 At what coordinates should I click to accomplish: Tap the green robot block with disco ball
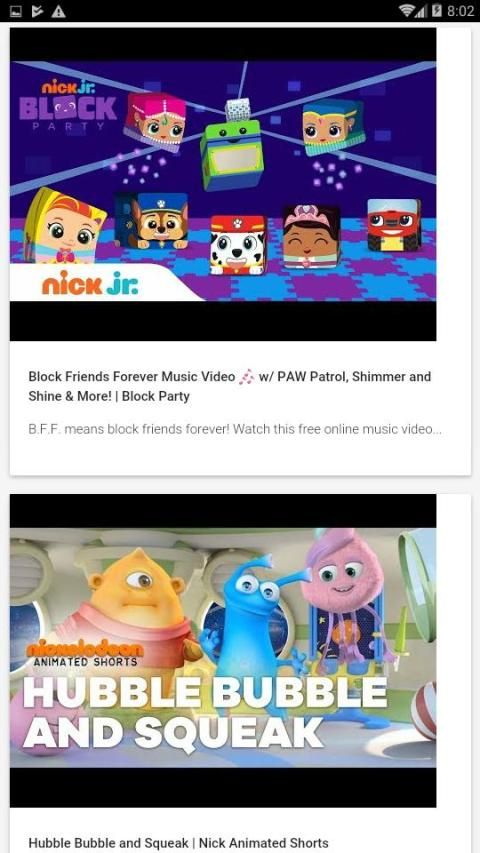(231, 147)
